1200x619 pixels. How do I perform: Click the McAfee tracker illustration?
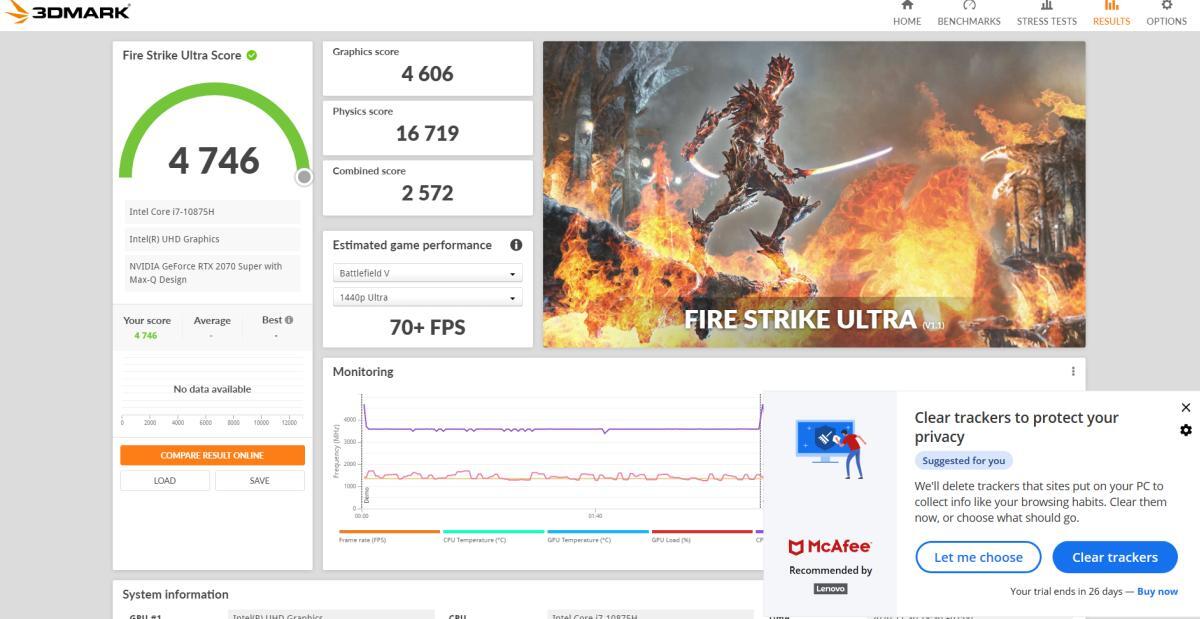(830, 448)
